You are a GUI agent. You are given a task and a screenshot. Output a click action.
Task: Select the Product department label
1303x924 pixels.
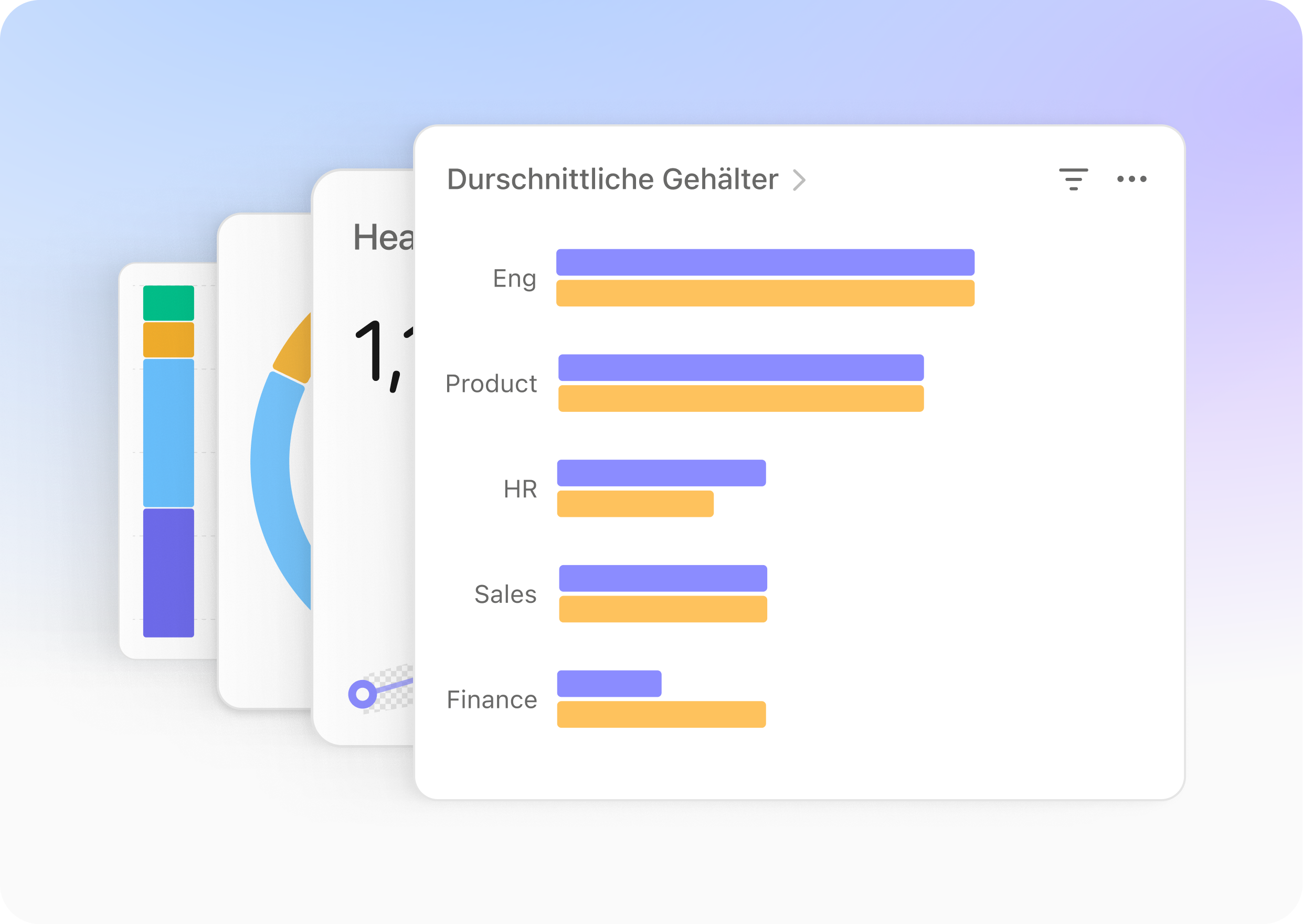coord(491,384)
